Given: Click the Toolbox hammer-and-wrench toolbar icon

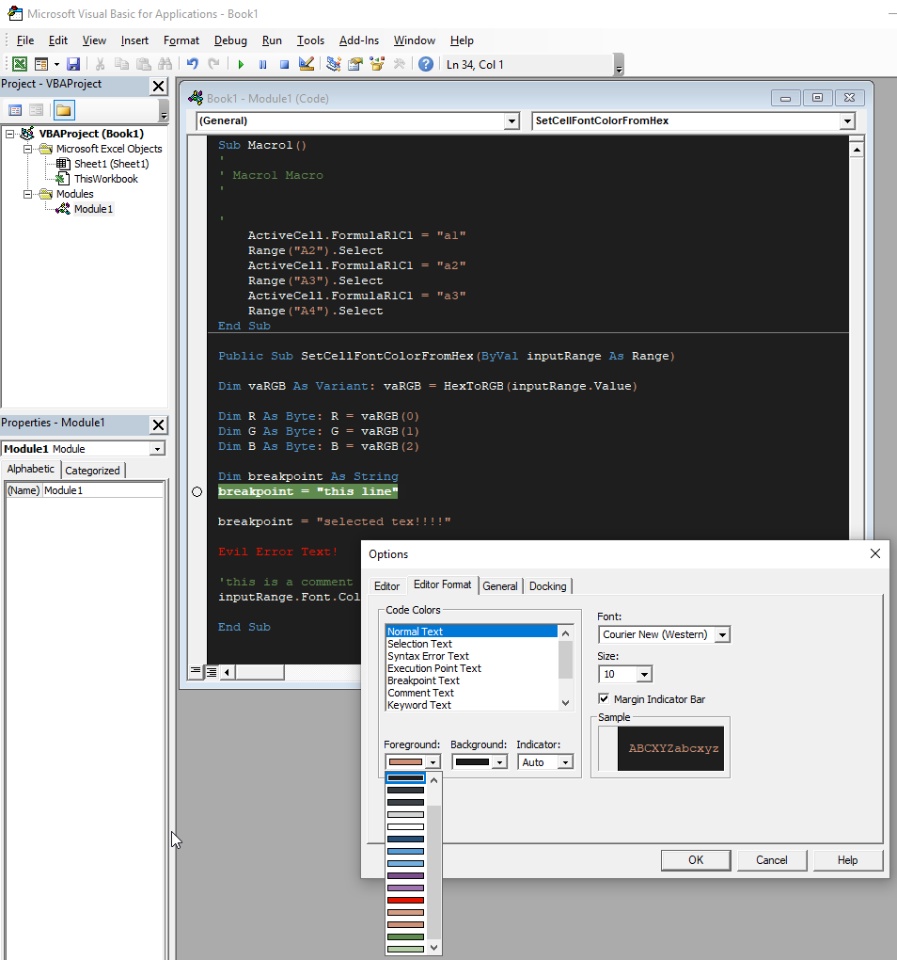Looking at the screenshot, I should click(399, 64).
